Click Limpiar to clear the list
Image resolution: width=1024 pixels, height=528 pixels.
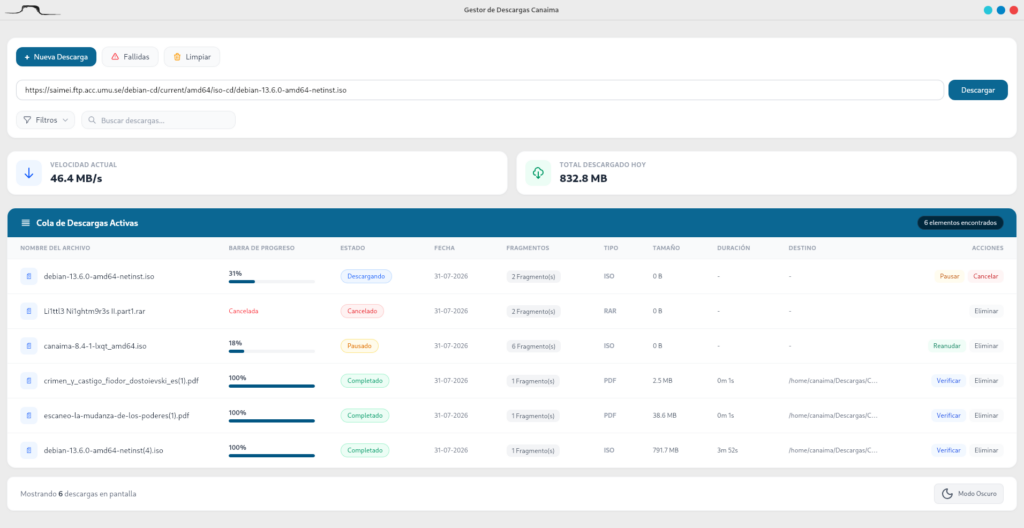[x=191, y=57]
